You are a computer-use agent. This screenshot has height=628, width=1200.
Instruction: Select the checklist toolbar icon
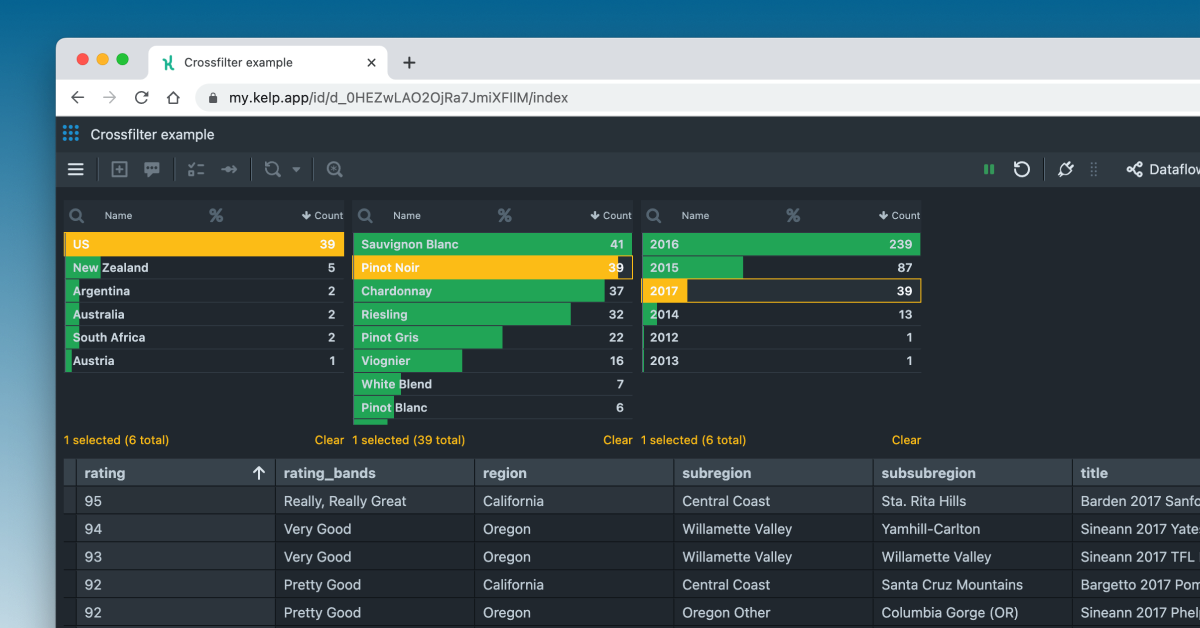point(196,169)
